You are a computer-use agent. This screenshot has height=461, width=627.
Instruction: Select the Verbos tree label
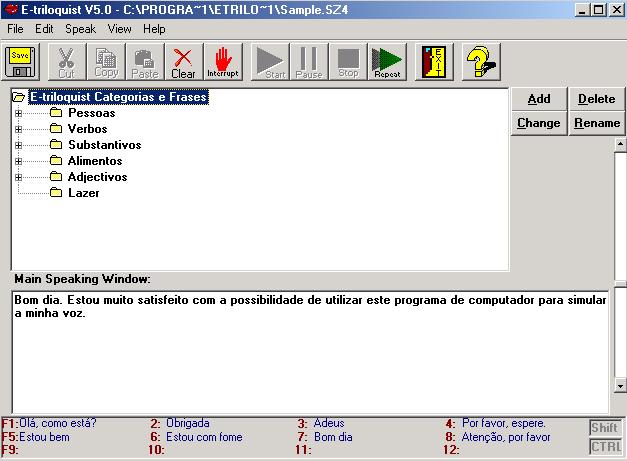88,129
